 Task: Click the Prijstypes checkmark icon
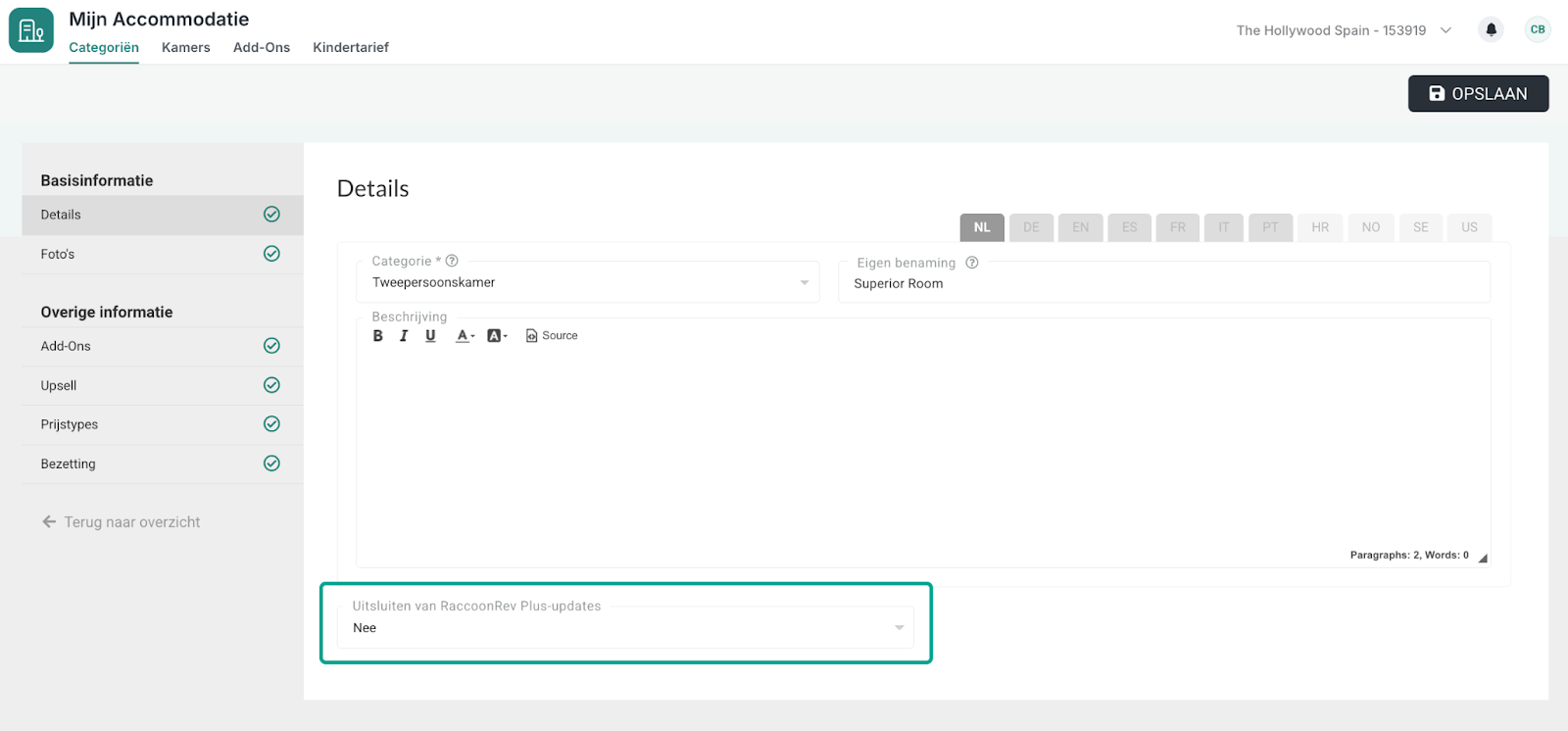[x=272, y=424]
